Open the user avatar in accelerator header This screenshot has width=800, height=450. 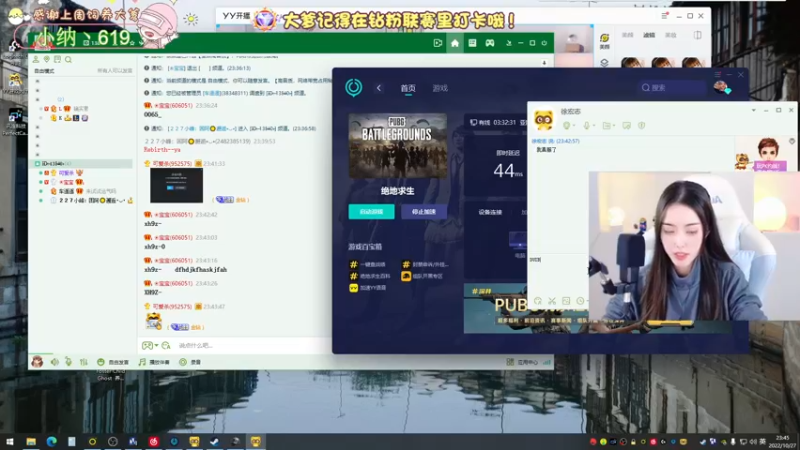click(x=721, y=87)
